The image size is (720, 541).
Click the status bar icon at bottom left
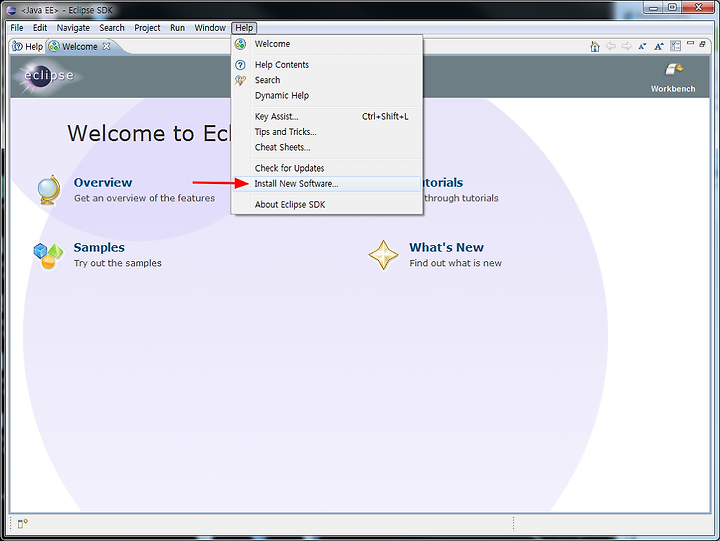(x=22, y=523)
